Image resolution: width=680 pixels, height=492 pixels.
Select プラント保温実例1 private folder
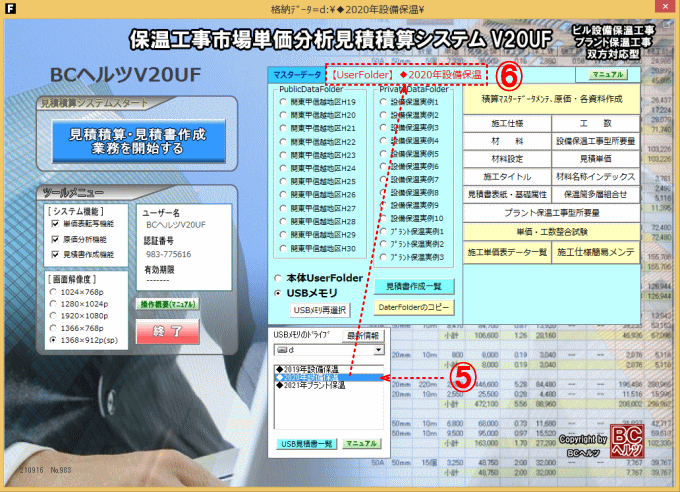click(x=384, y=231)
